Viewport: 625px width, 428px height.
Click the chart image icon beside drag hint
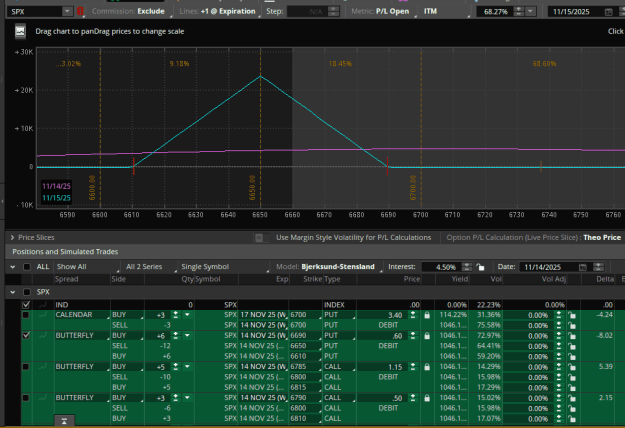20,31
